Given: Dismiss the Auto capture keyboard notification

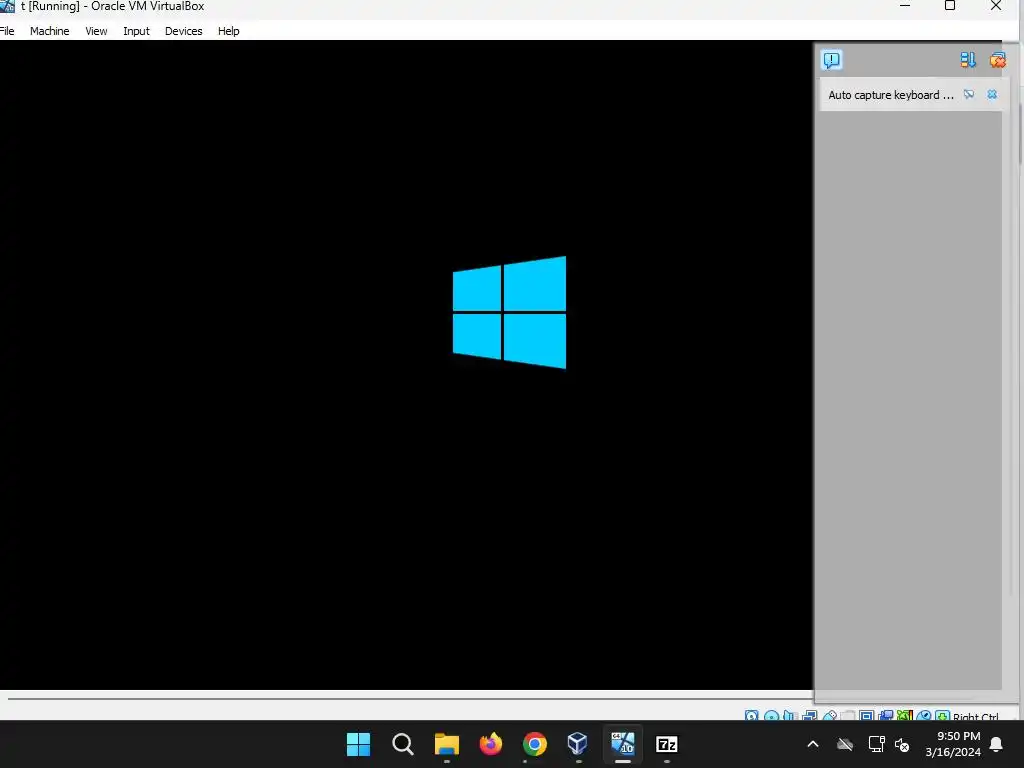Looking at the screenshot, I should 992,95.
